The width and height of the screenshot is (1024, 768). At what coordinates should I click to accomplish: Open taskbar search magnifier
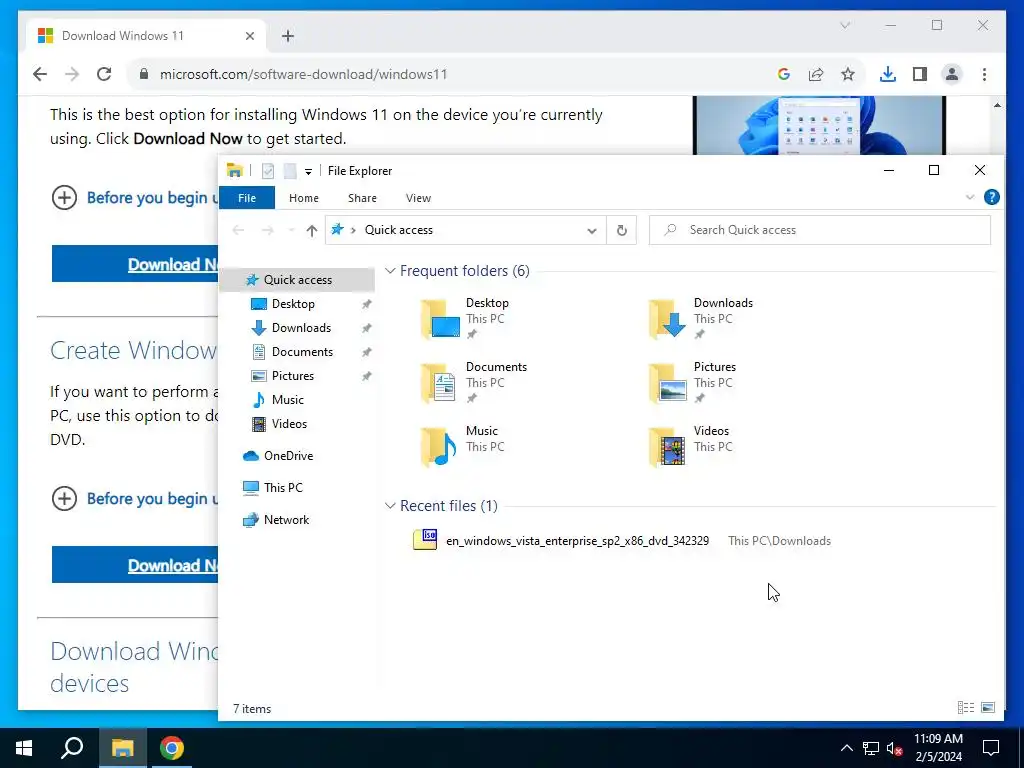pos(72,748)
